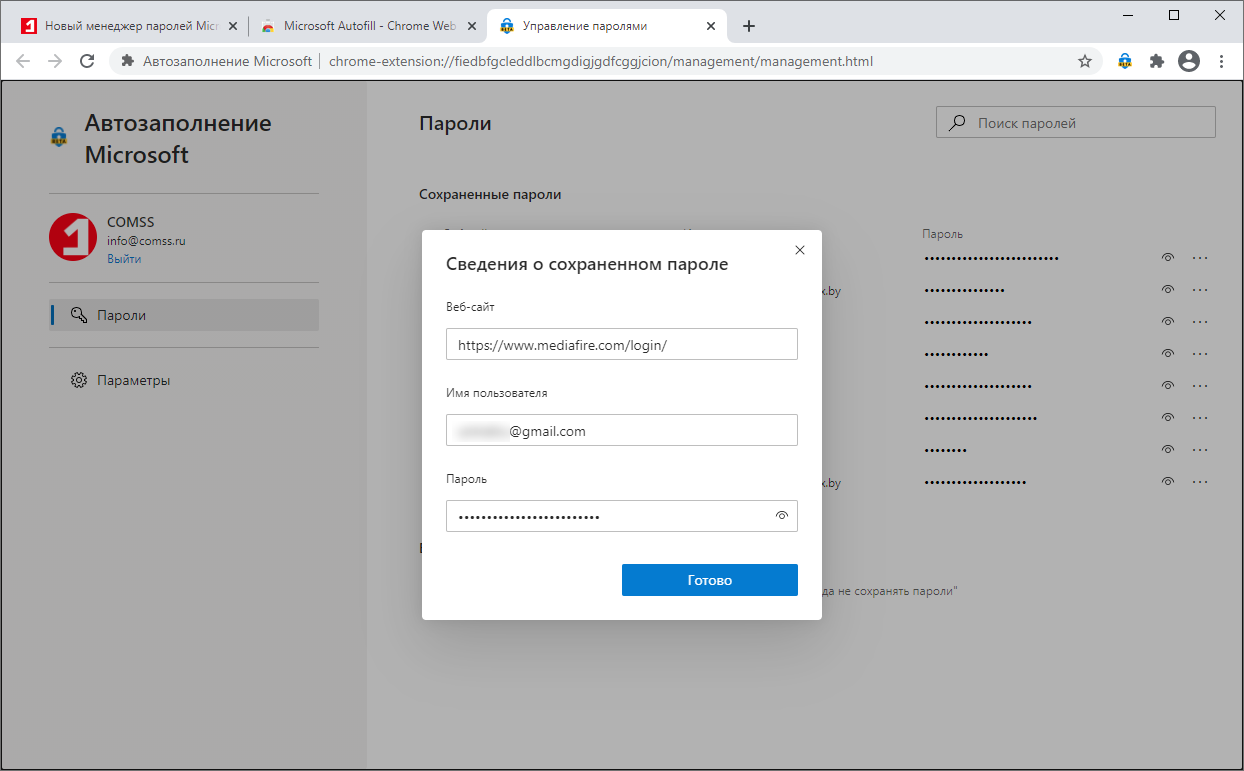Open the Chrome extensions puzzle icon

1157,61
